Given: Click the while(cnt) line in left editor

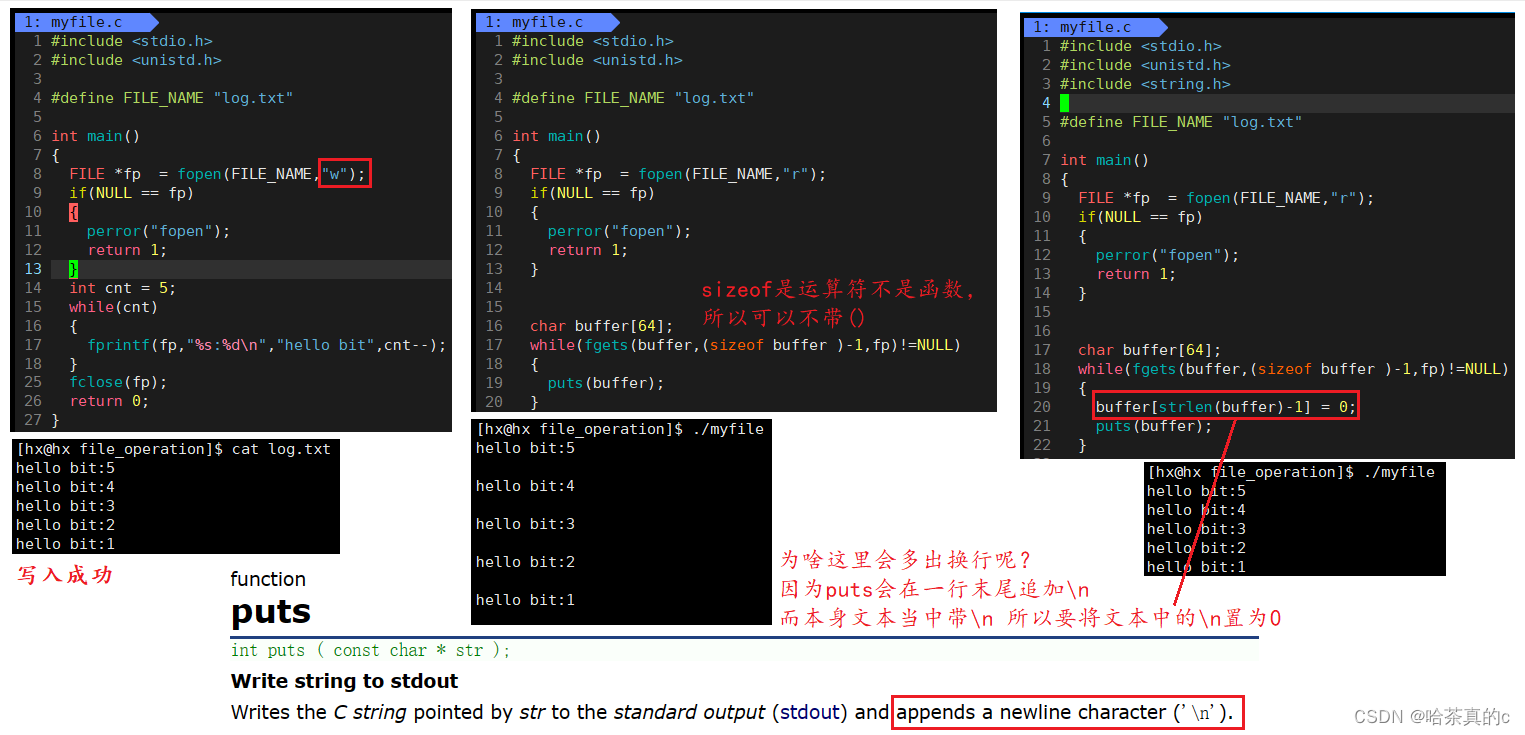Looking at the screenshot, I should coord(113,307).
